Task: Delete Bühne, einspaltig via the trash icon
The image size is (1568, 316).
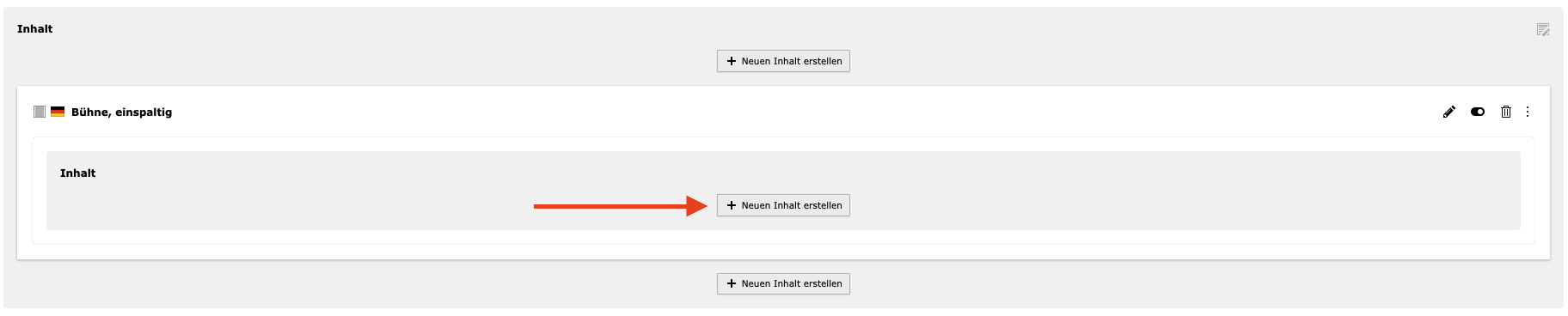Action: 1506,112
